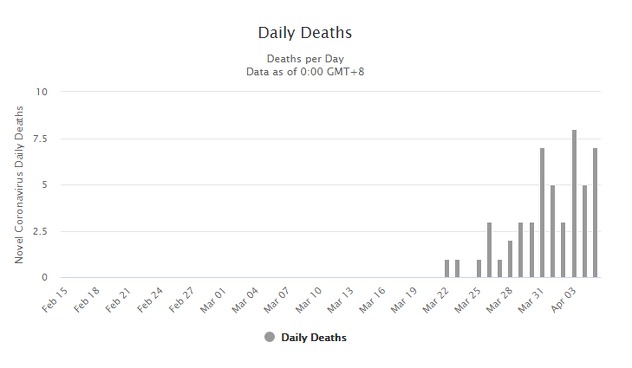The height and width of the screenshot is (368, 632).
Task: Click the Feb 15 x-axis label
Action: (x=55, y=299)
